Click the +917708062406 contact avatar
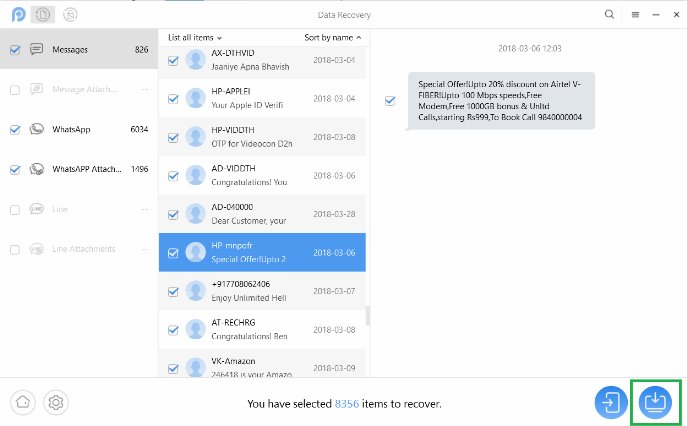Image resolution: width=687 pixels, height=426 pixels. 195,291
